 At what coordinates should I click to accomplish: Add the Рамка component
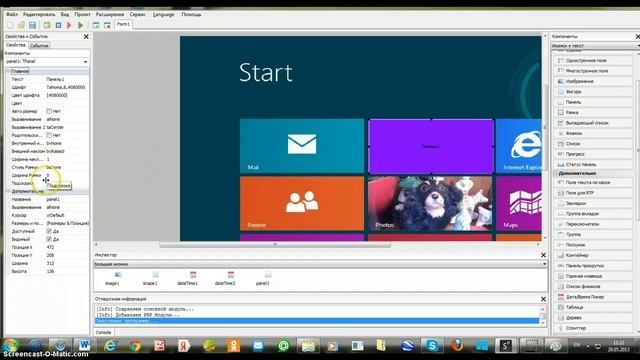[593, 112]
